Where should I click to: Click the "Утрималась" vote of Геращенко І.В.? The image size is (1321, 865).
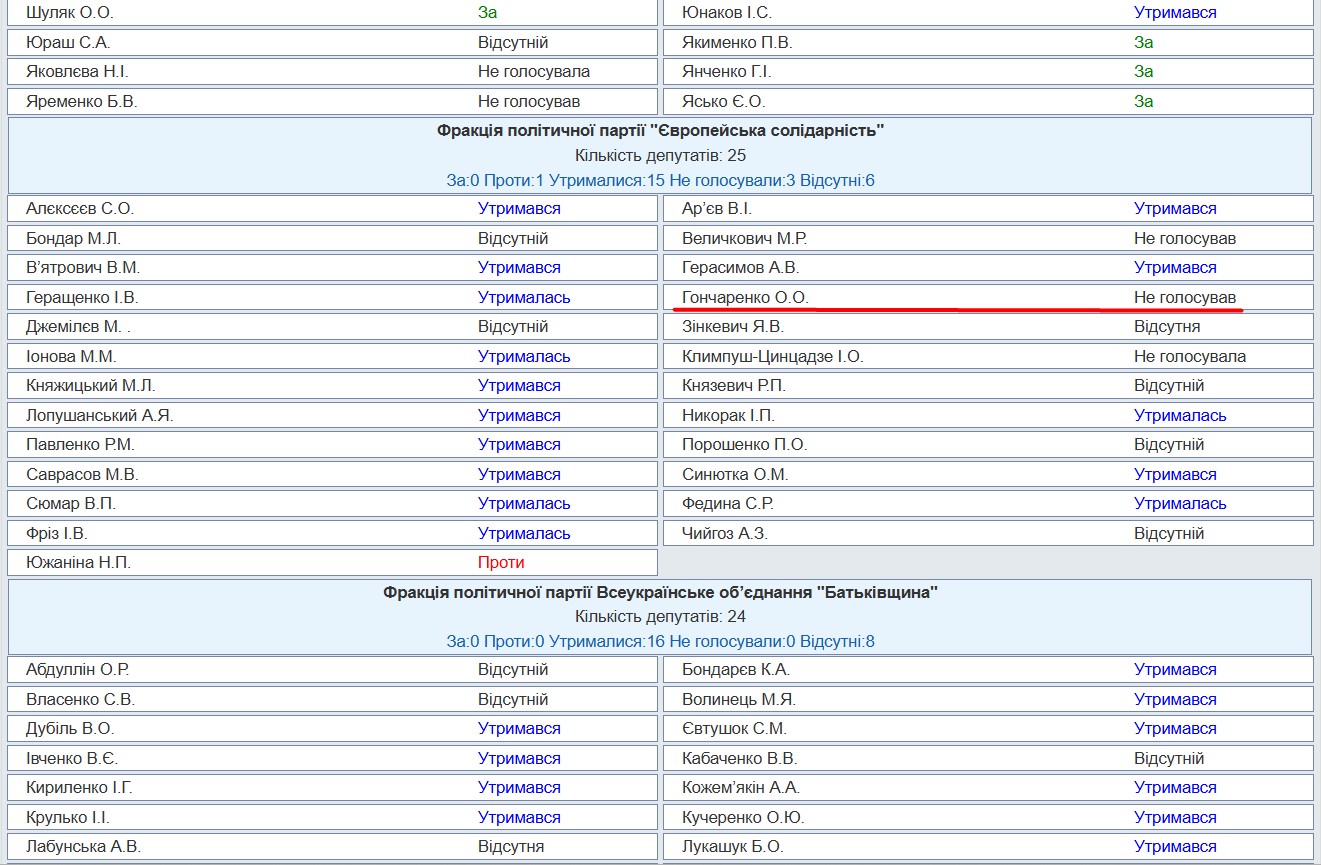524,298
